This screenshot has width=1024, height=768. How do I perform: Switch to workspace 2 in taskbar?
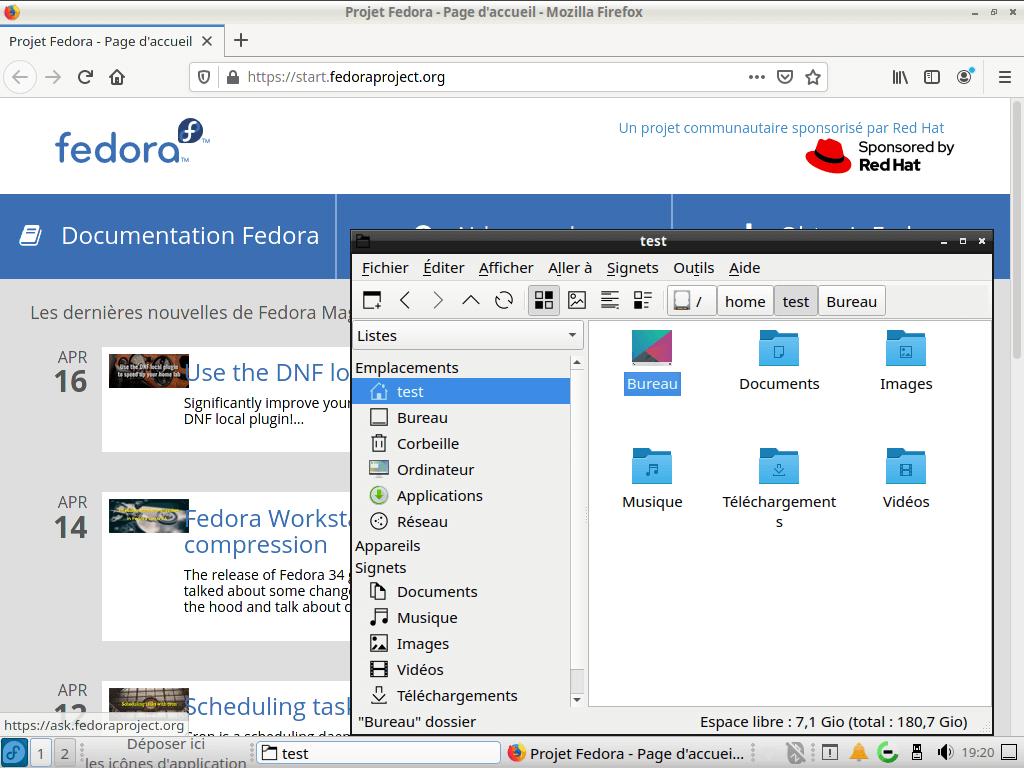(64, 754)
